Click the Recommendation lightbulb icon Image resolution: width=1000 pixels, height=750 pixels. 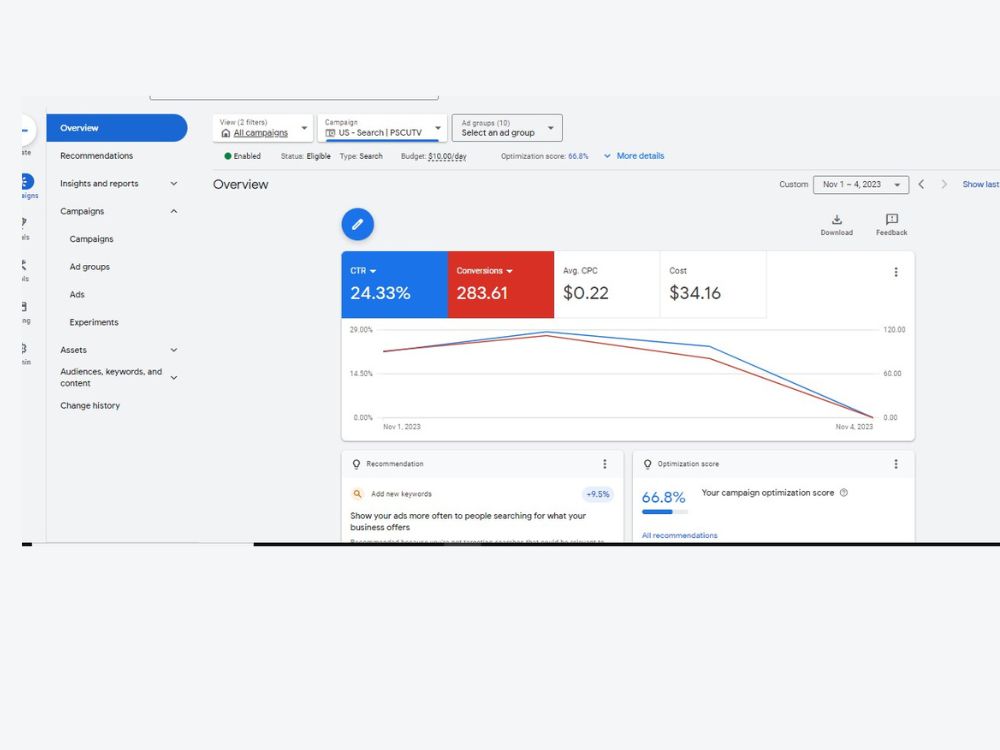coord(357,464)
